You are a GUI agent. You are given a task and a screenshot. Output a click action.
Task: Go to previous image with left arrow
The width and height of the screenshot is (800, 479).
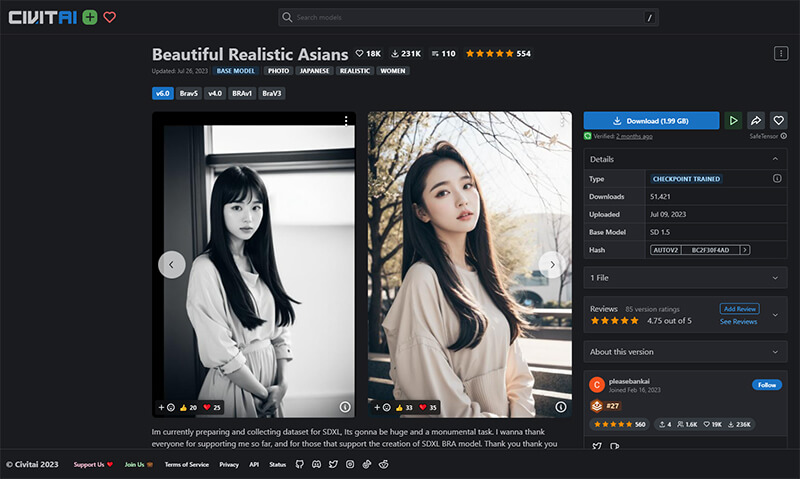click(x=172, y=264)
